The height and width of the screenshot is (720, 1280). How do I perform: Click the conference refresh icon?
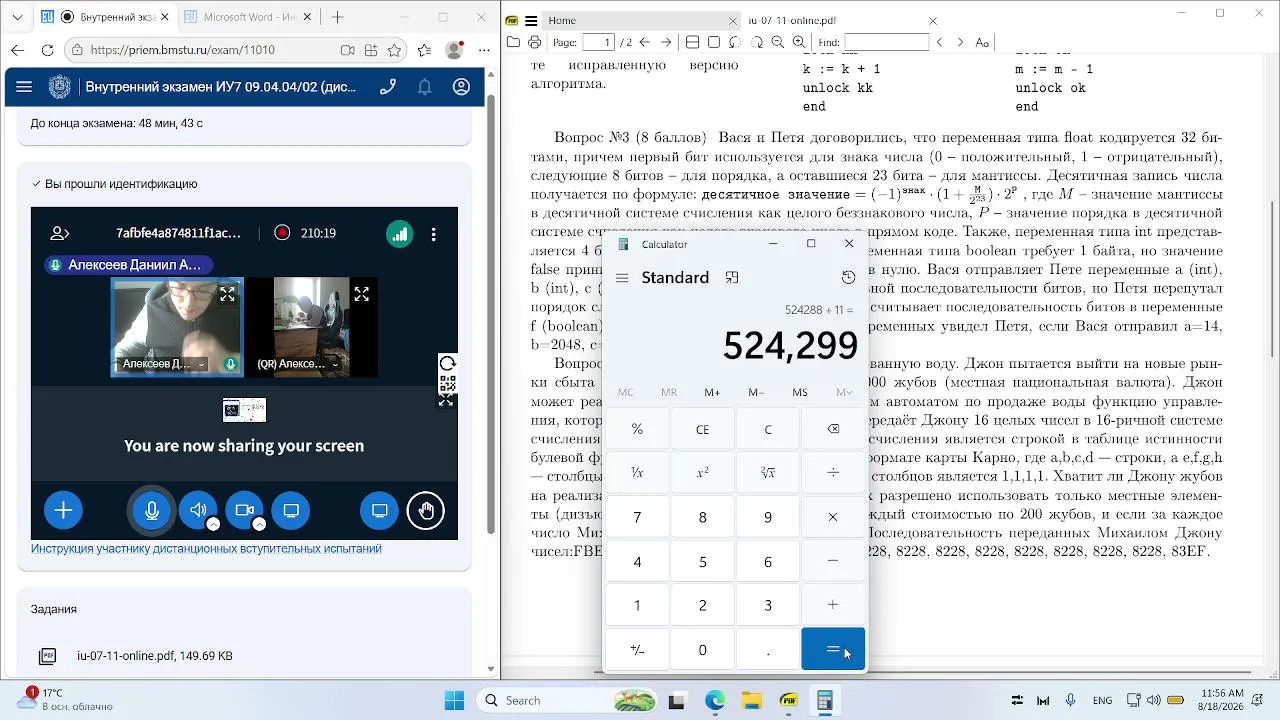[447, 363]
